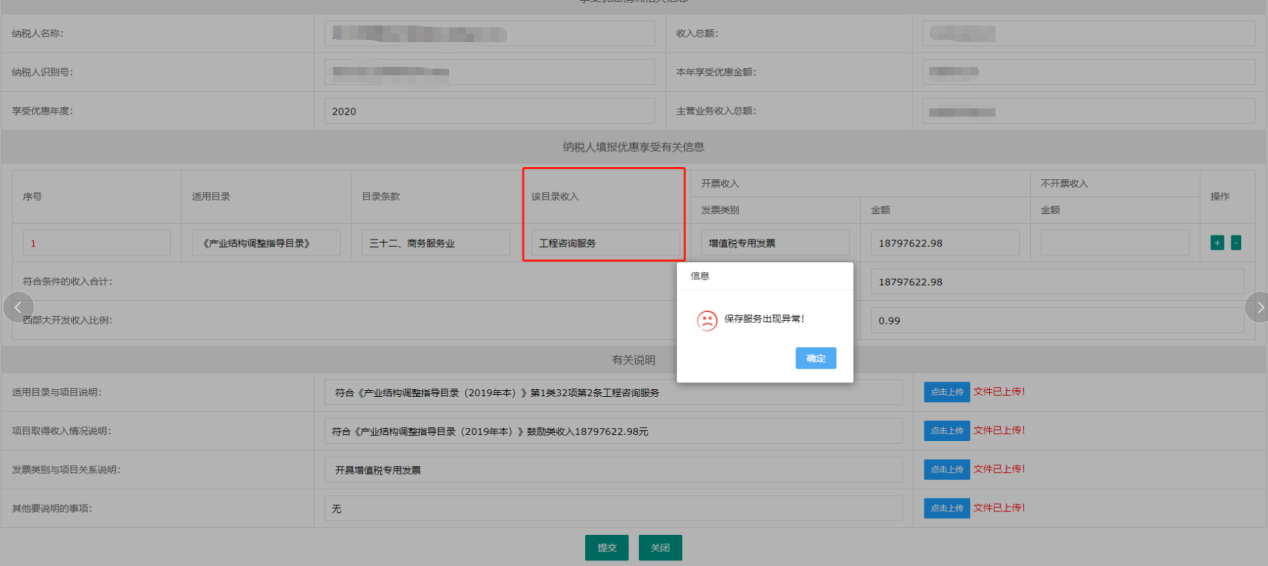This screenshot has height=566, width=1268.
Task: Upload file for 其他要说明的事项 row
Action: click(x=947, y=508)
